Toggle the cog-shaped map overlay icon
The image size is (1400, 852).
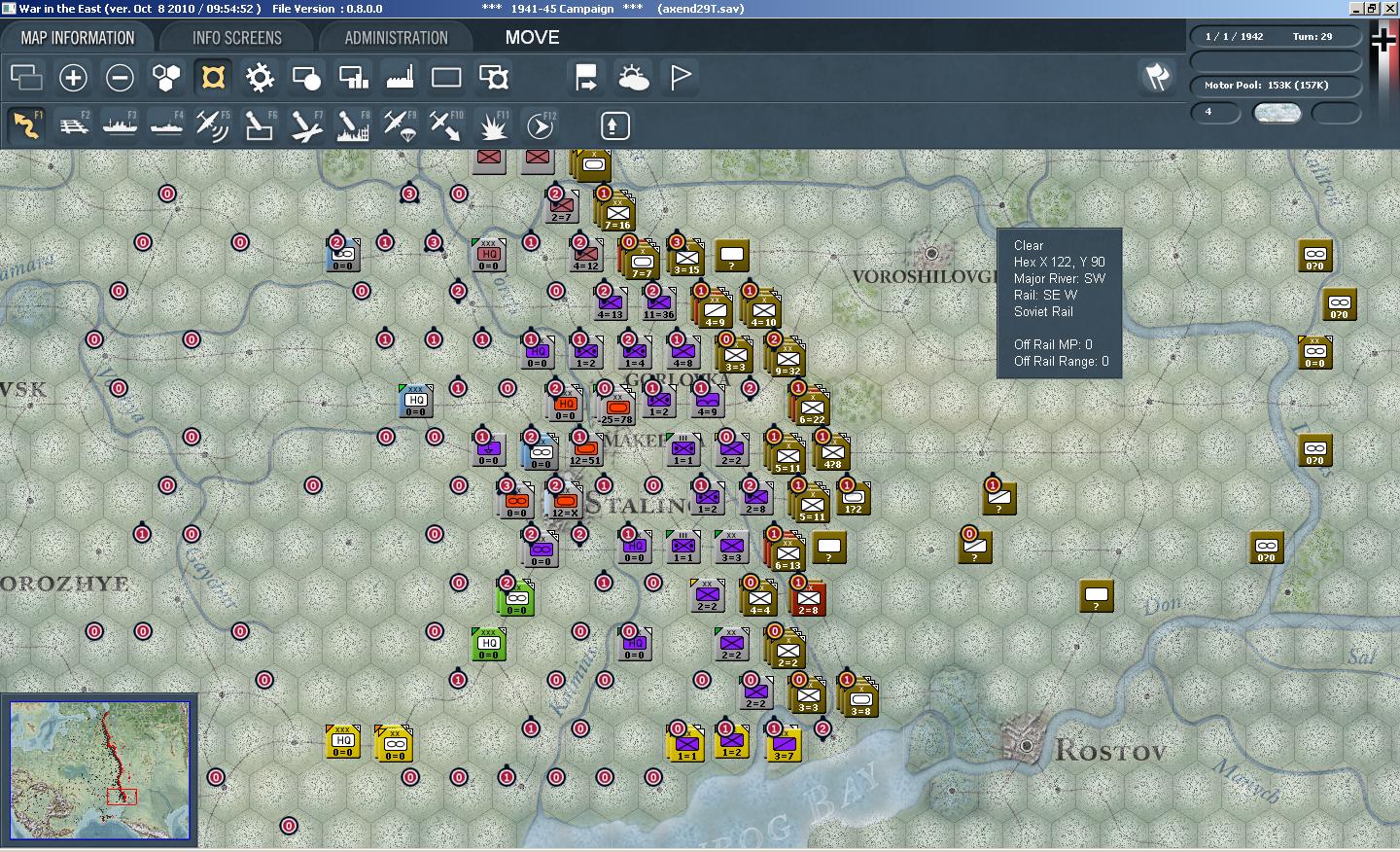click(x=260, y=77)
